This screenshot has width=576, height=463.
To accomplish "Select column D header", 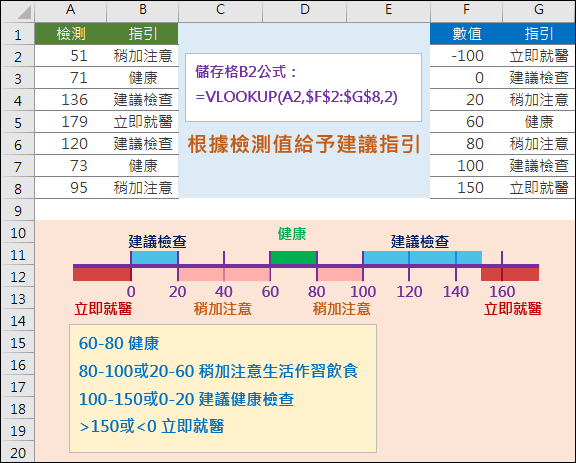I will pyautogui.click(x=304, y=10).
